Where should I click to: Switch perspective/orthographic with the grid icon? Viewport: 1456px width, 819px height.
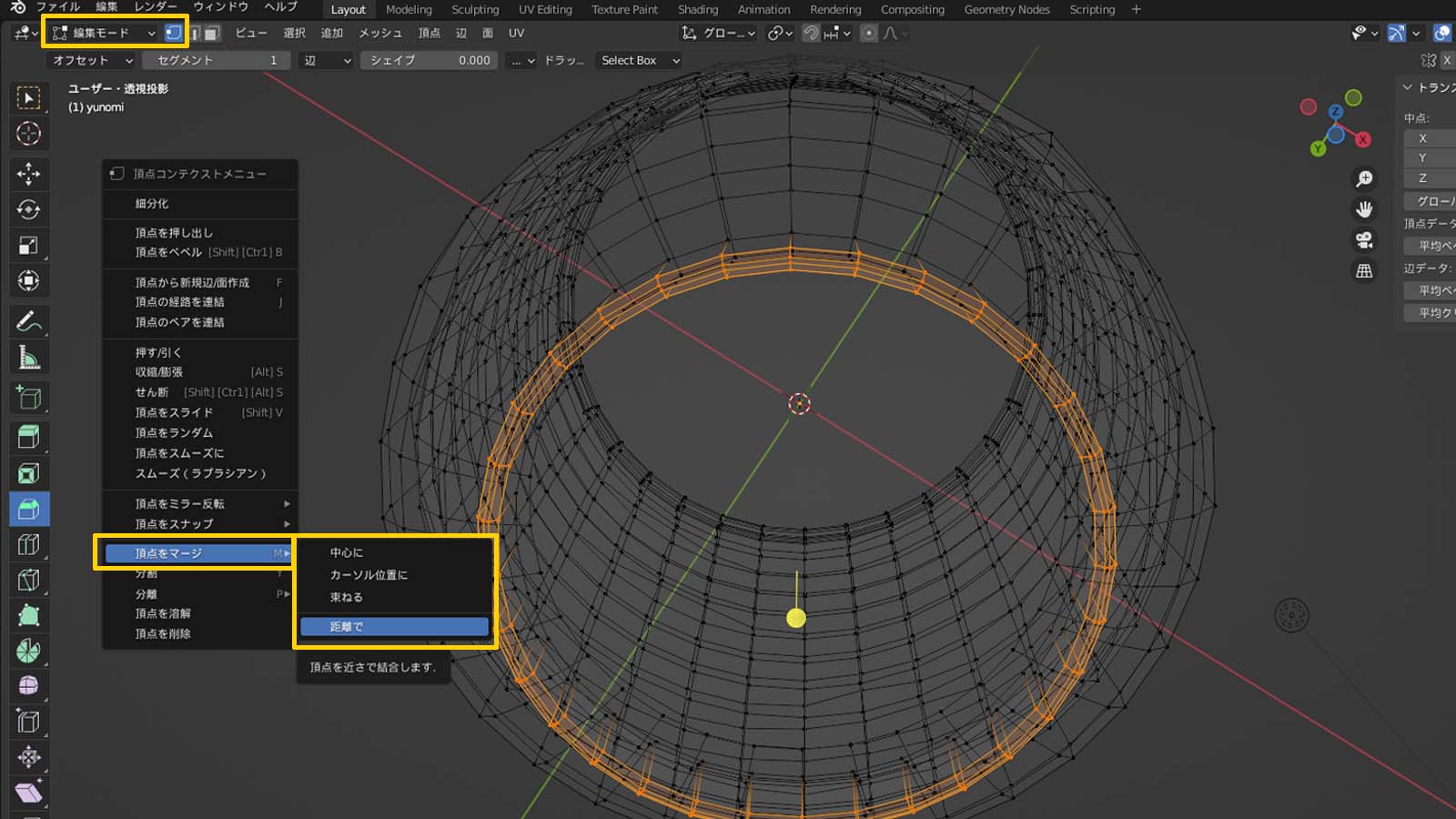click(1363, 271)
